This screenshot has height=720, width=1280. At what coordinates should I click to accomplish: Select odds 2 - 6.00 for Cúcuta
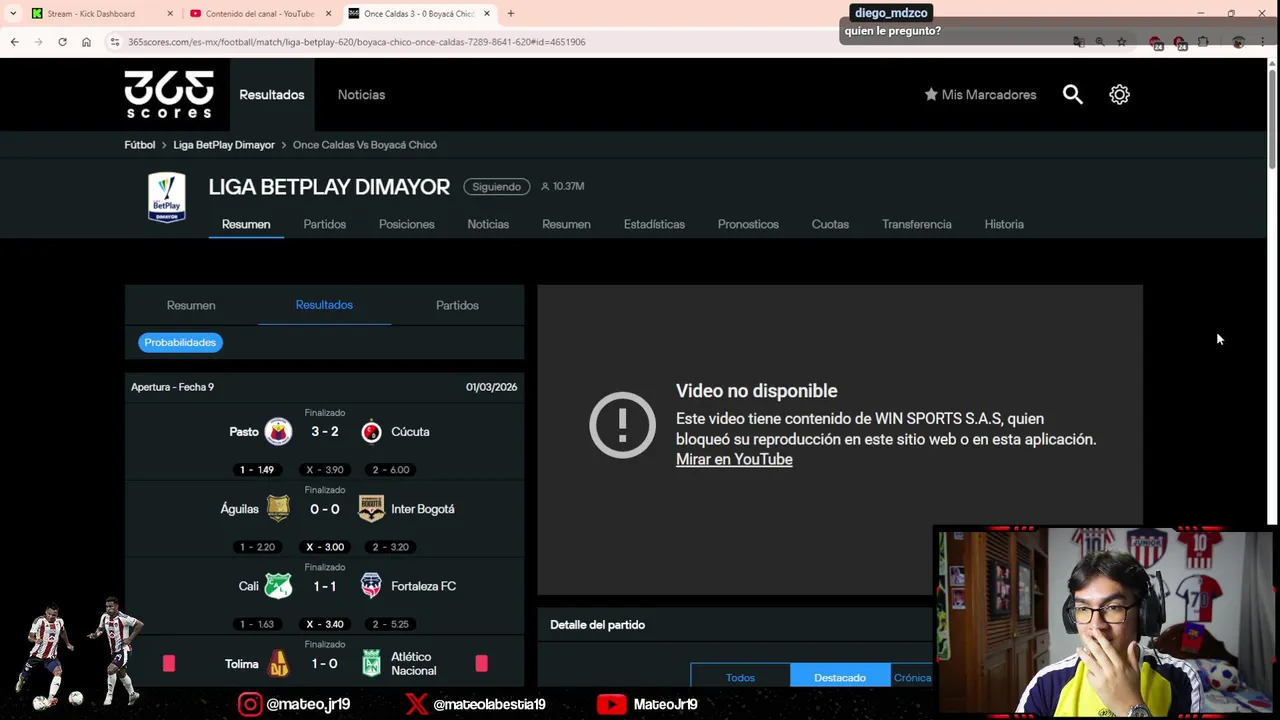tap(391, 470)
